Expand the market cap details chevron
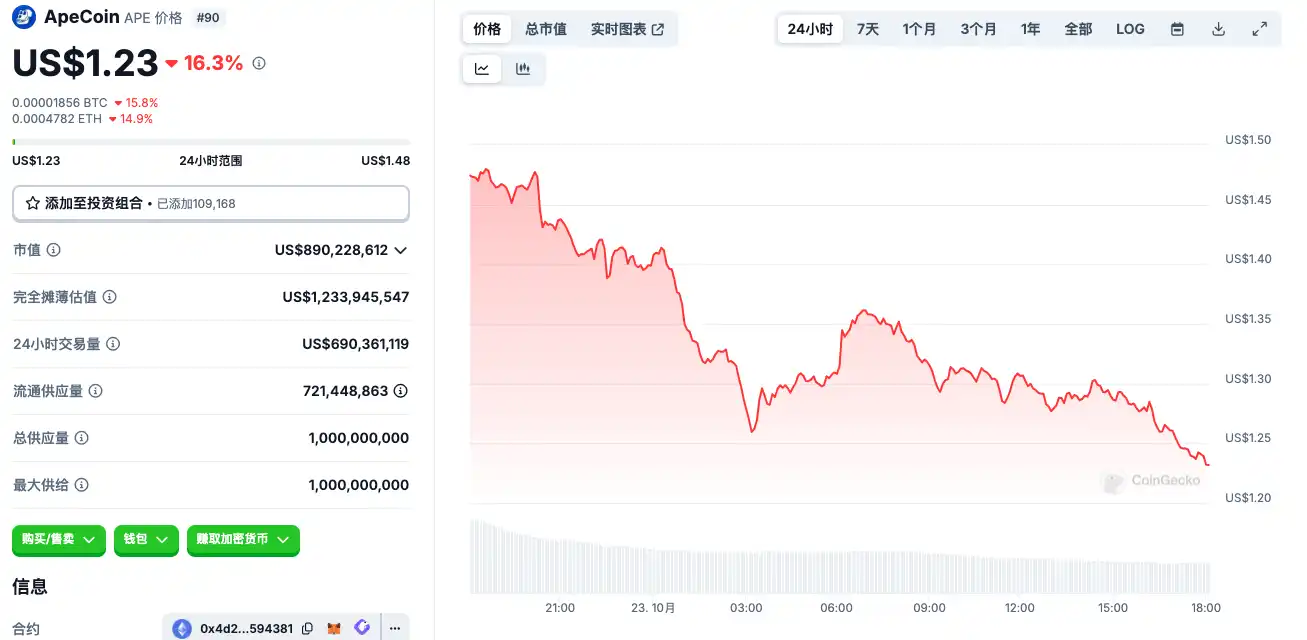The image size is (1307, 640). [401, 250]
